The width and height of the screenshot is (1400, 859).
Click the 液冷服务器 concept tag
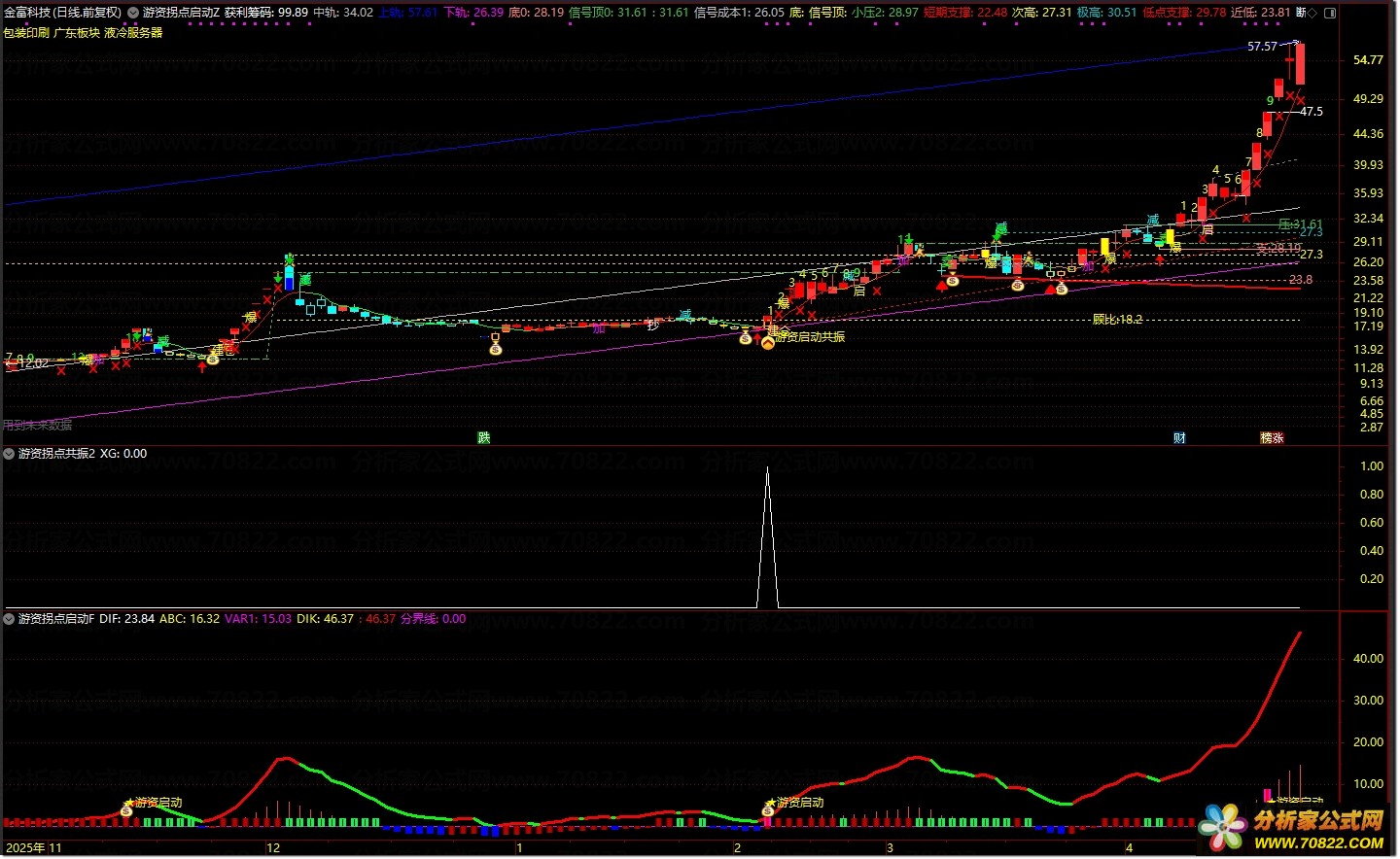[133, 33]
